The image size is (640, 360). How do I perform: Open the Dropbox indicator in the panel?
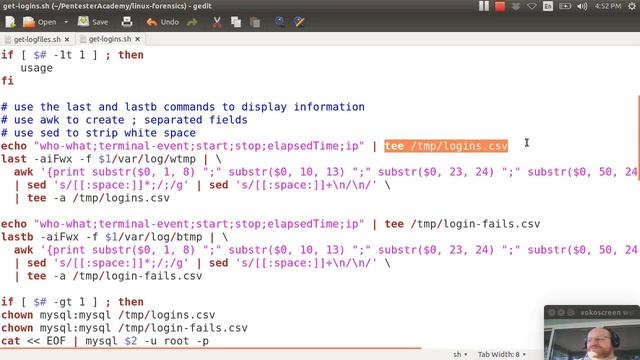(516, 6)
